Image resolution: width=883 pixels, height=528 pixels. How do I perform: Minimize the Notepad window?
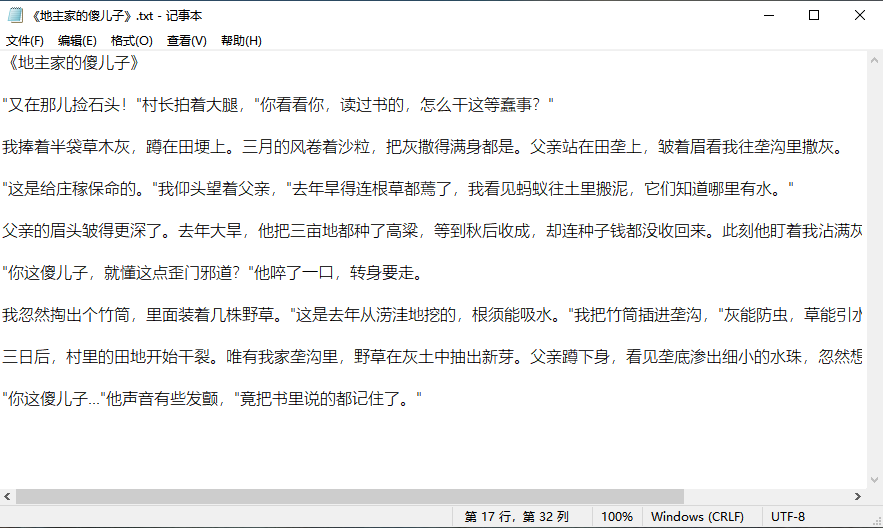coord(768,15)
